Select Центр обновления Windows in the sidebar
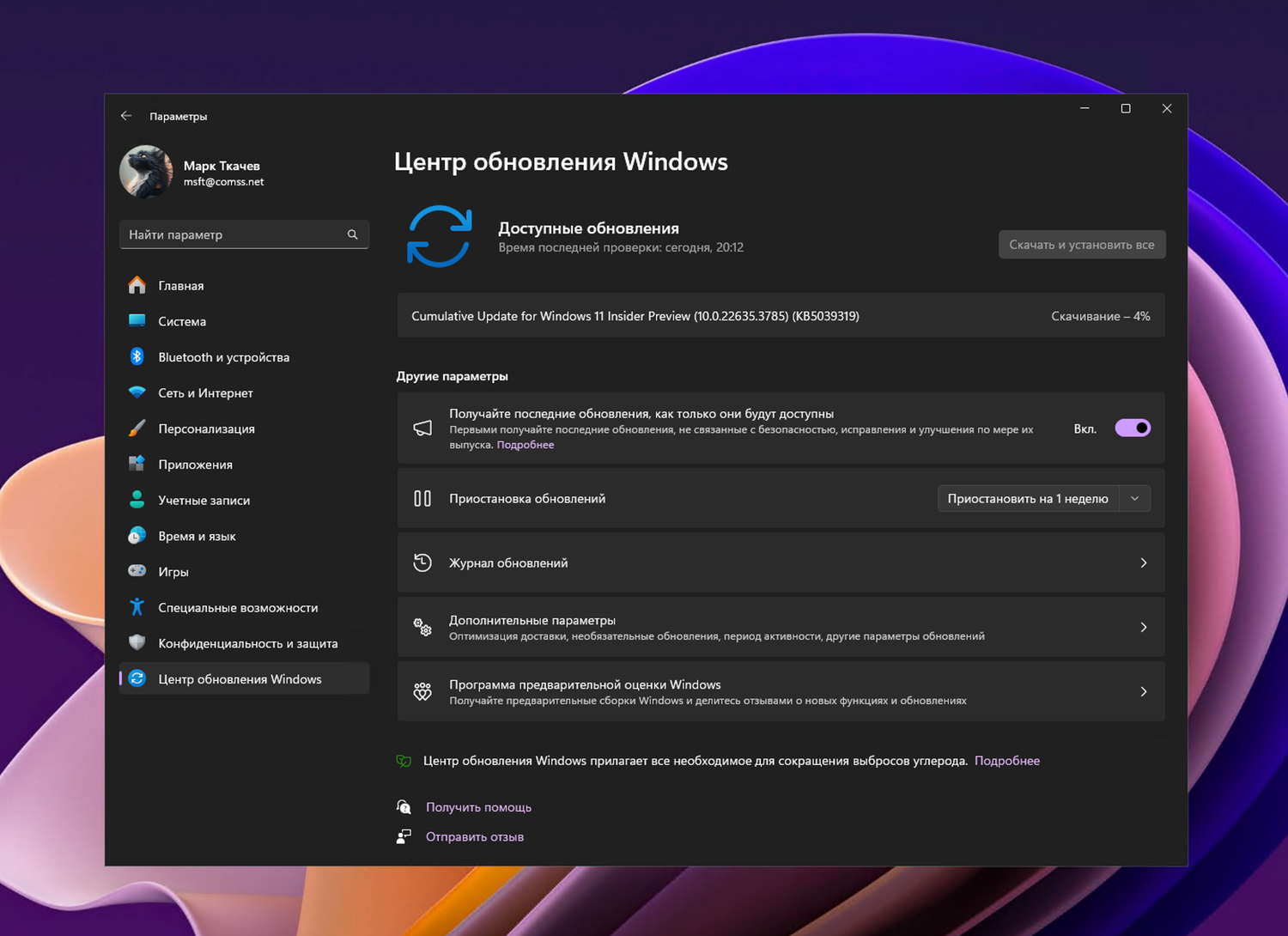1288x936 pixels. (244, 678)
